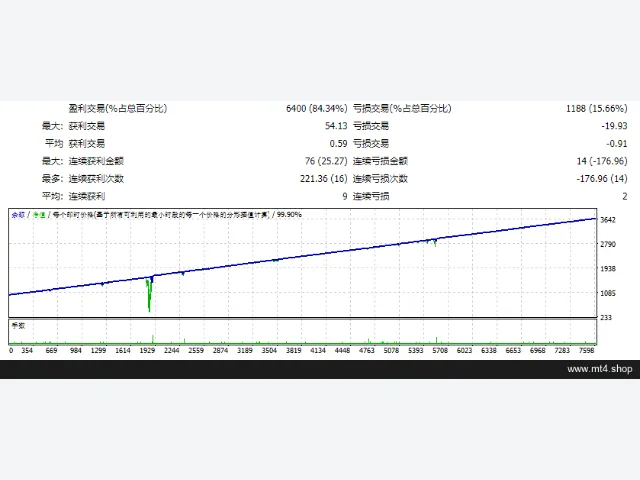Click the 7598 x-axis label

click(587, 350)
